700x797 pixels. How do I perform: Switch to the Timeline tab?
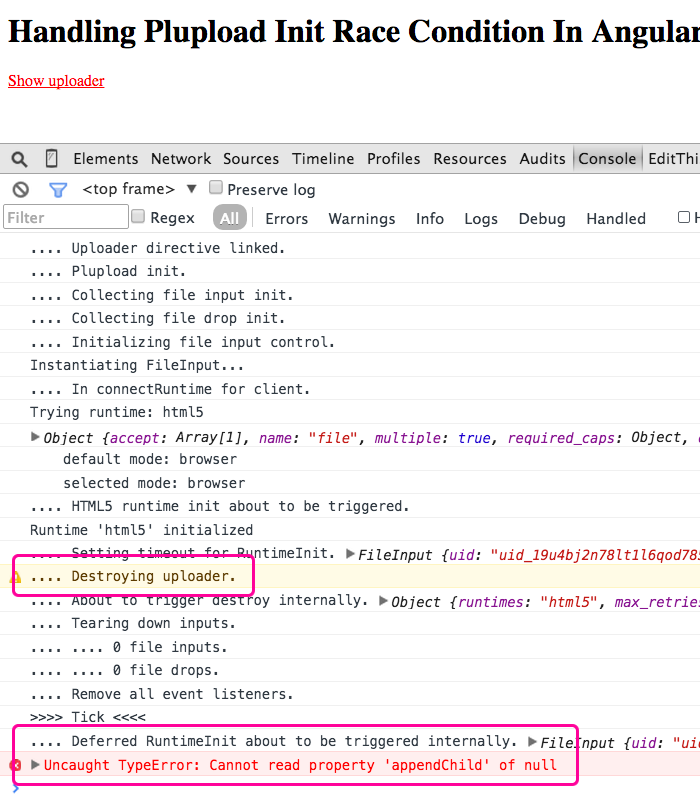(323, 159)
